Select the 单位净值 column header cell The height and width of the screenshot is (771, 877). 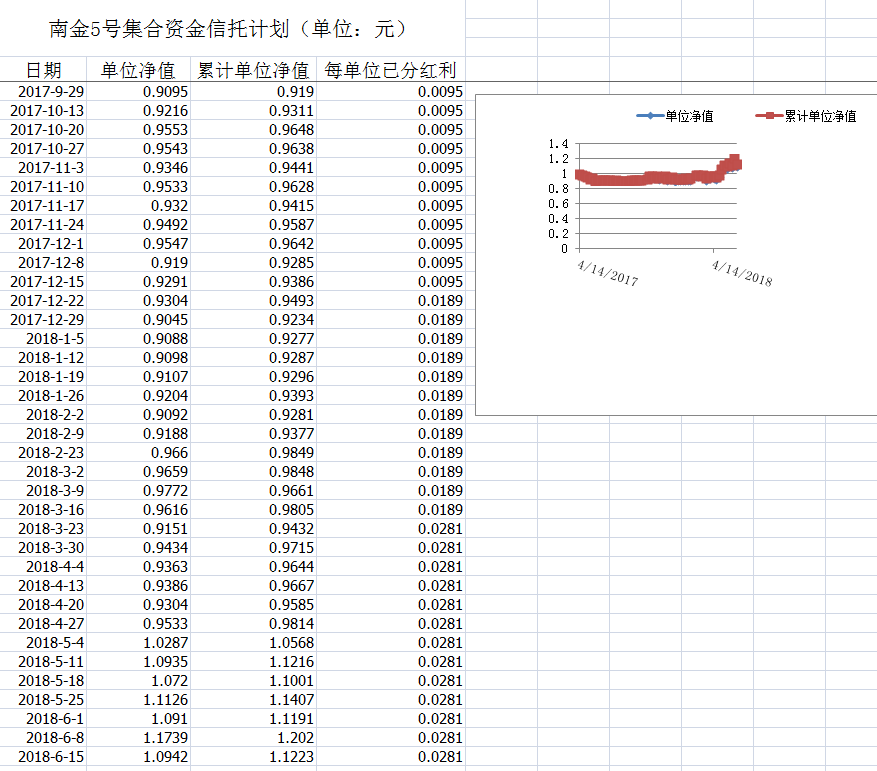(138, 70)
